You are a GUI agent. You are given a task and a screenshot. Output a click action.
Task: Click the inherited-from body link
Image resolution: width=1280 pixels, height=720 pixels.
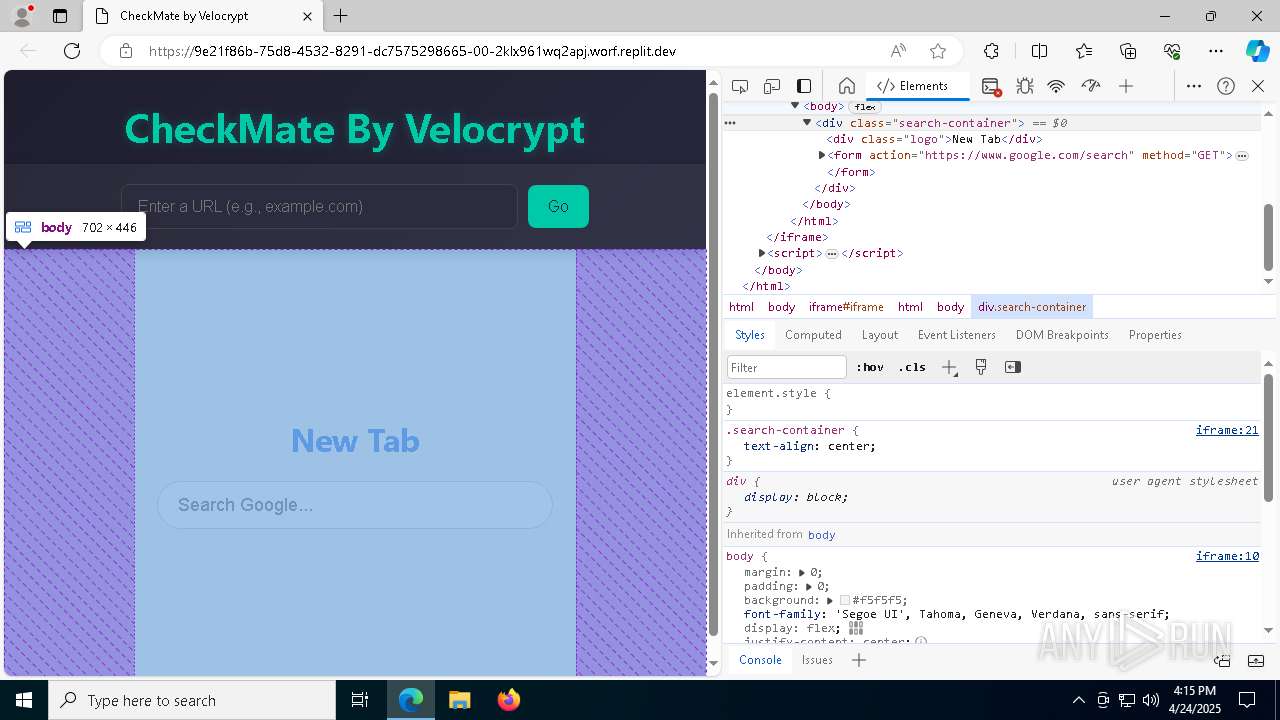(x=822, y=535)
